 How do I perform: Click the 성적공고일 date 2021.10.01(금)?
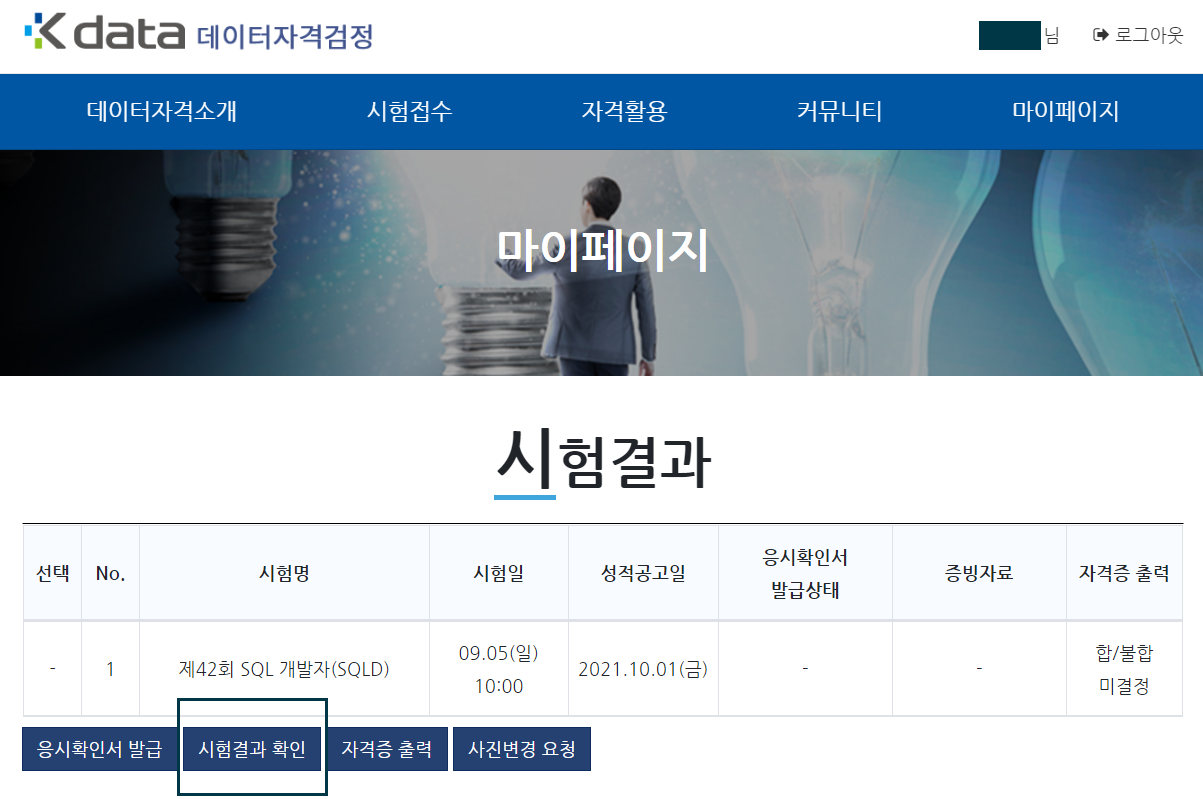tap(642, 668)
